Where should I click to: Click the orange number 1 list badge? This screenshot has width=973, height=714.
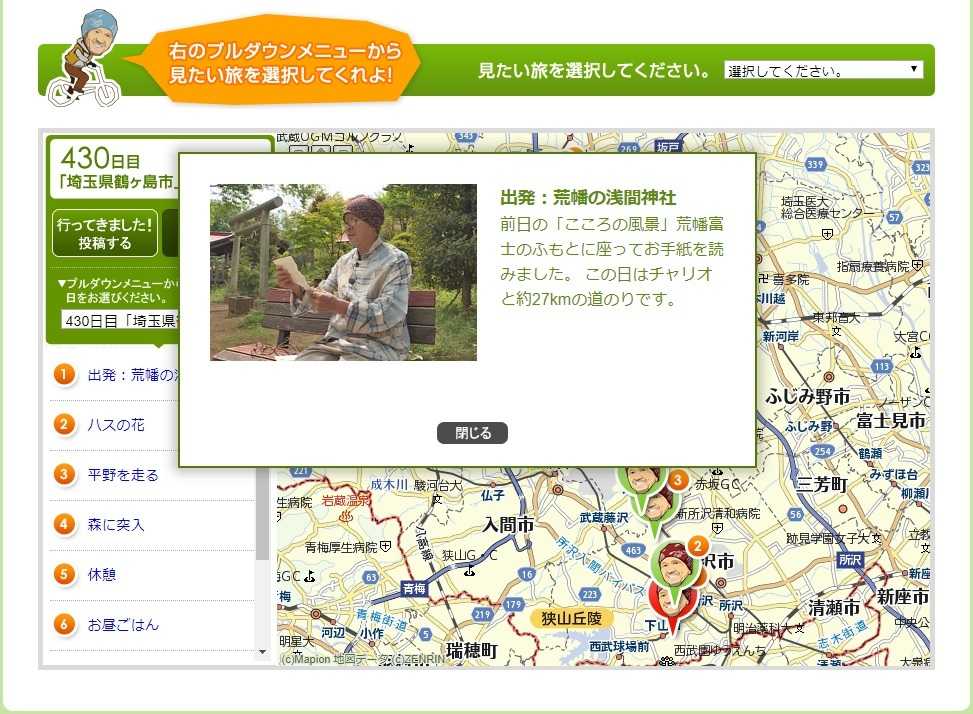65,374
